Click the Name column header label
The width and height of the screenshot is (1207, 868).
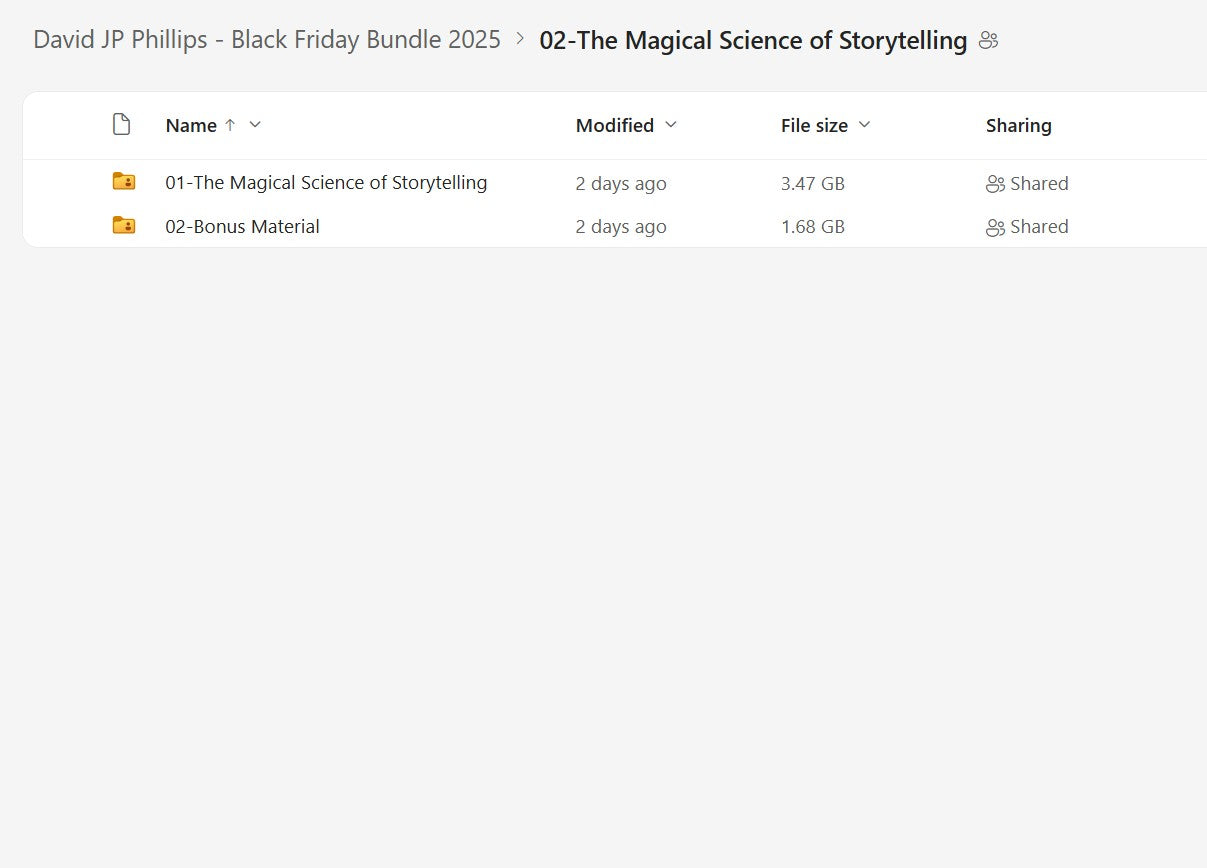191,126
